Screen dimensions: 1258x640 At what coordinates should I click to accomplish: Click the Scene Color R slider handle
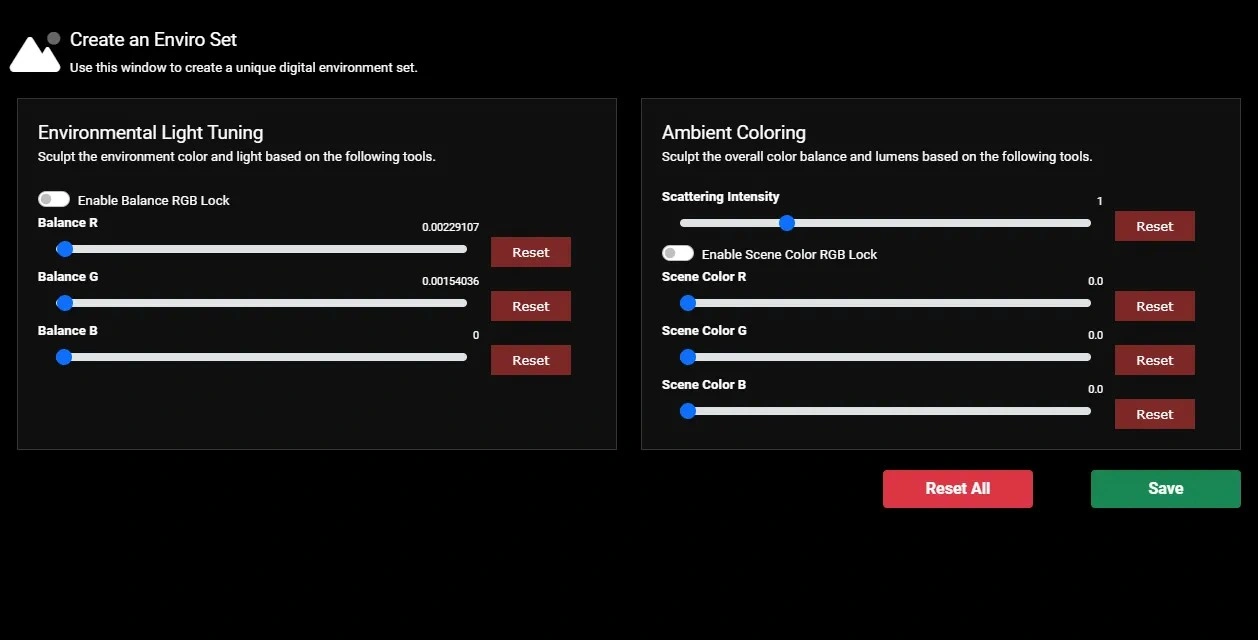pyautogui.click(x=688, y=303)
